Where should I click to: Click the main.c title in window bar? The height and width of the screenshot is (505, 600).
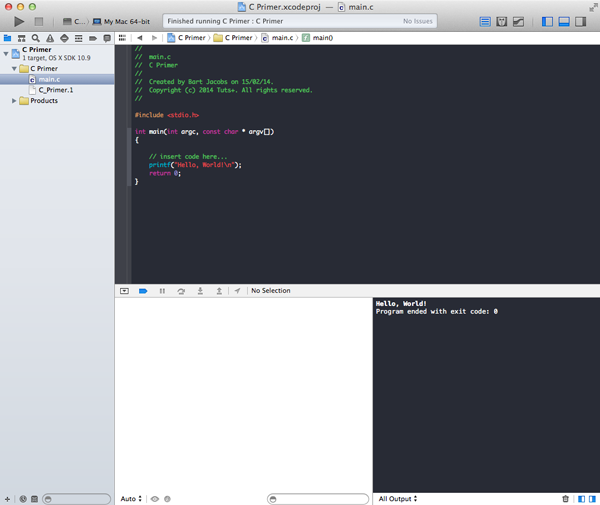356,7
